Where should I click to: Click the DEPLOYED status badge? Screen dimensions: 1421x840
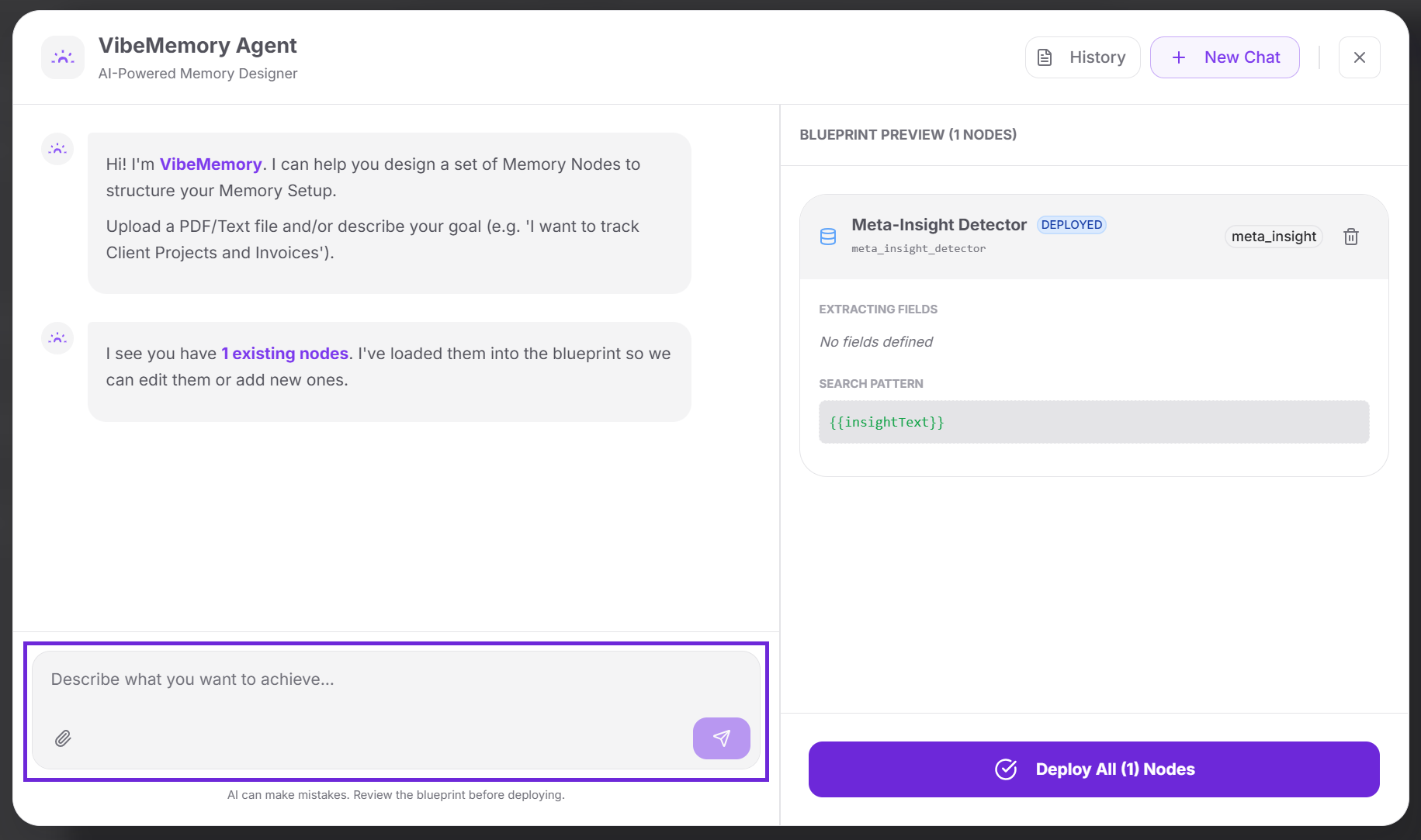tap(1071, 225)
